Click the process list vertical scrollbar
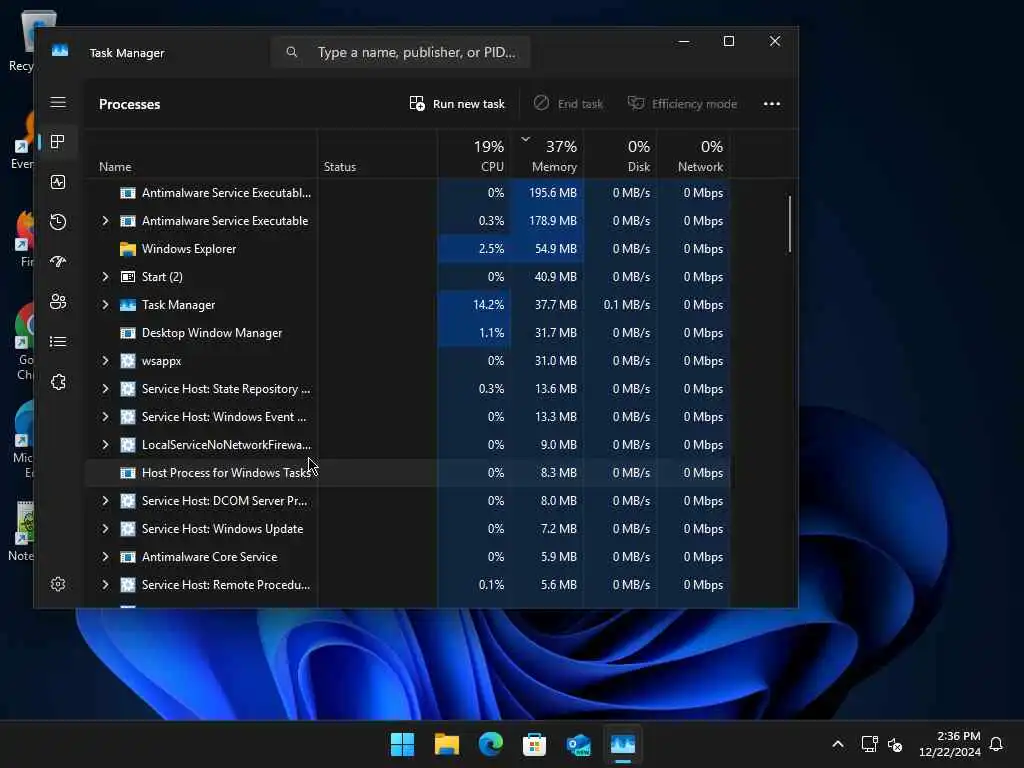 [790, 224]
